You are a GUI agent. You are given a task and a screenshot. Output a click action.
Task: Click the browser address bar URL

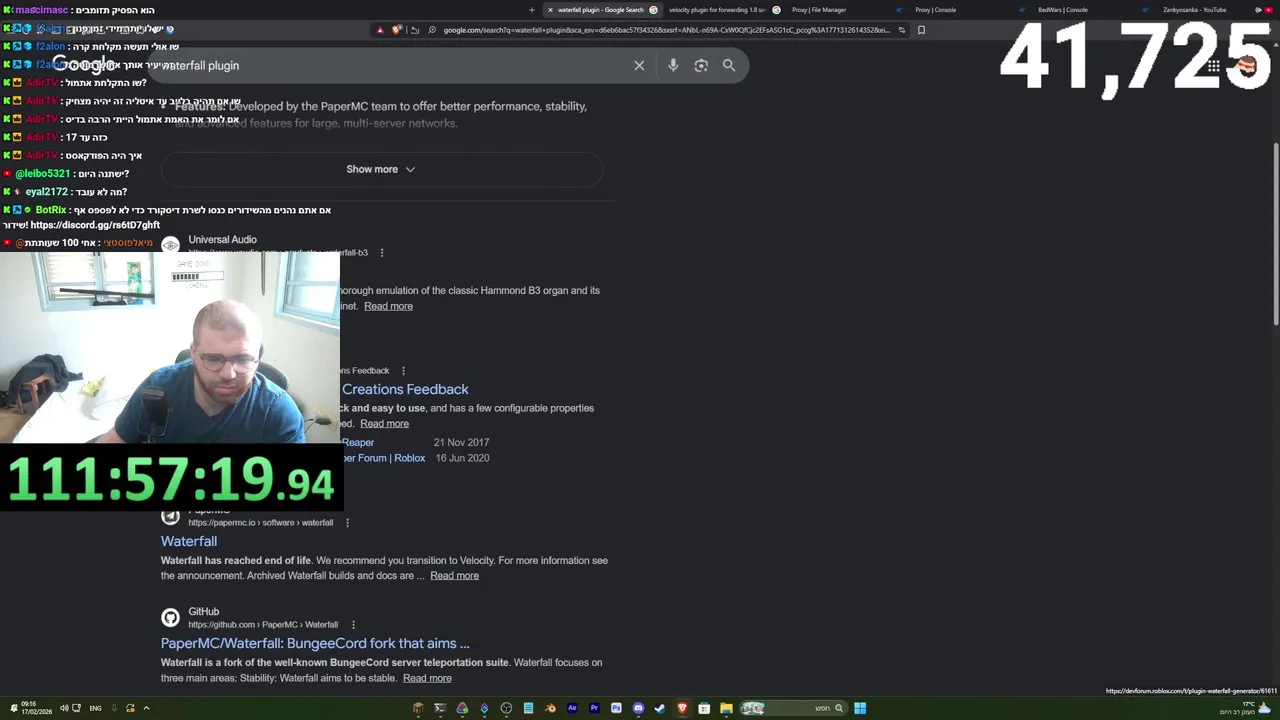tap(666, 30)
